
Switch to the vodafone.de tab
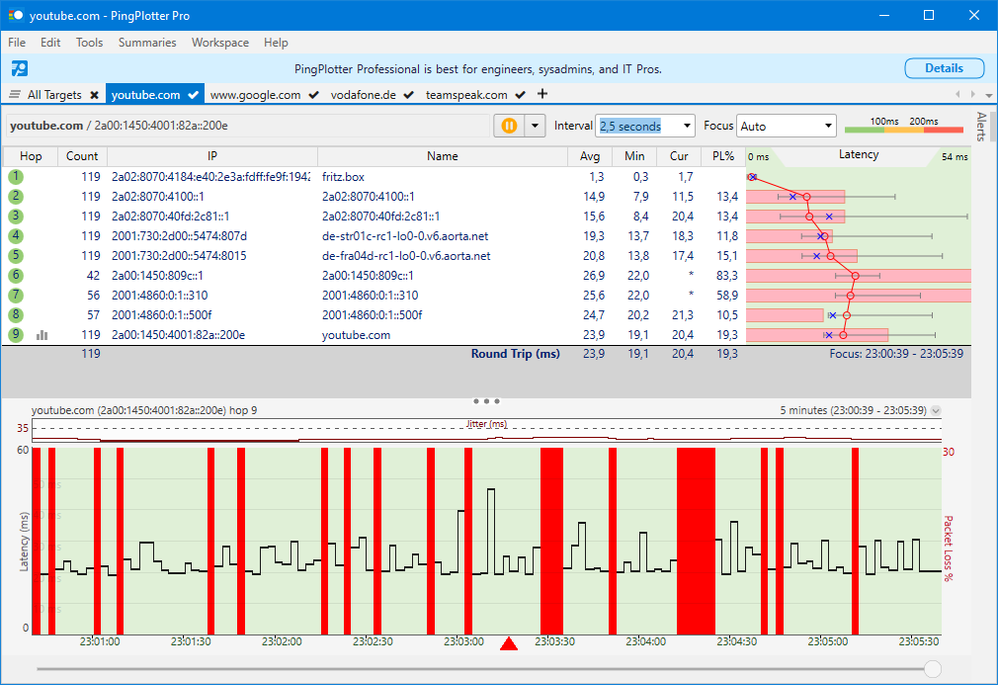pos(364,95)
